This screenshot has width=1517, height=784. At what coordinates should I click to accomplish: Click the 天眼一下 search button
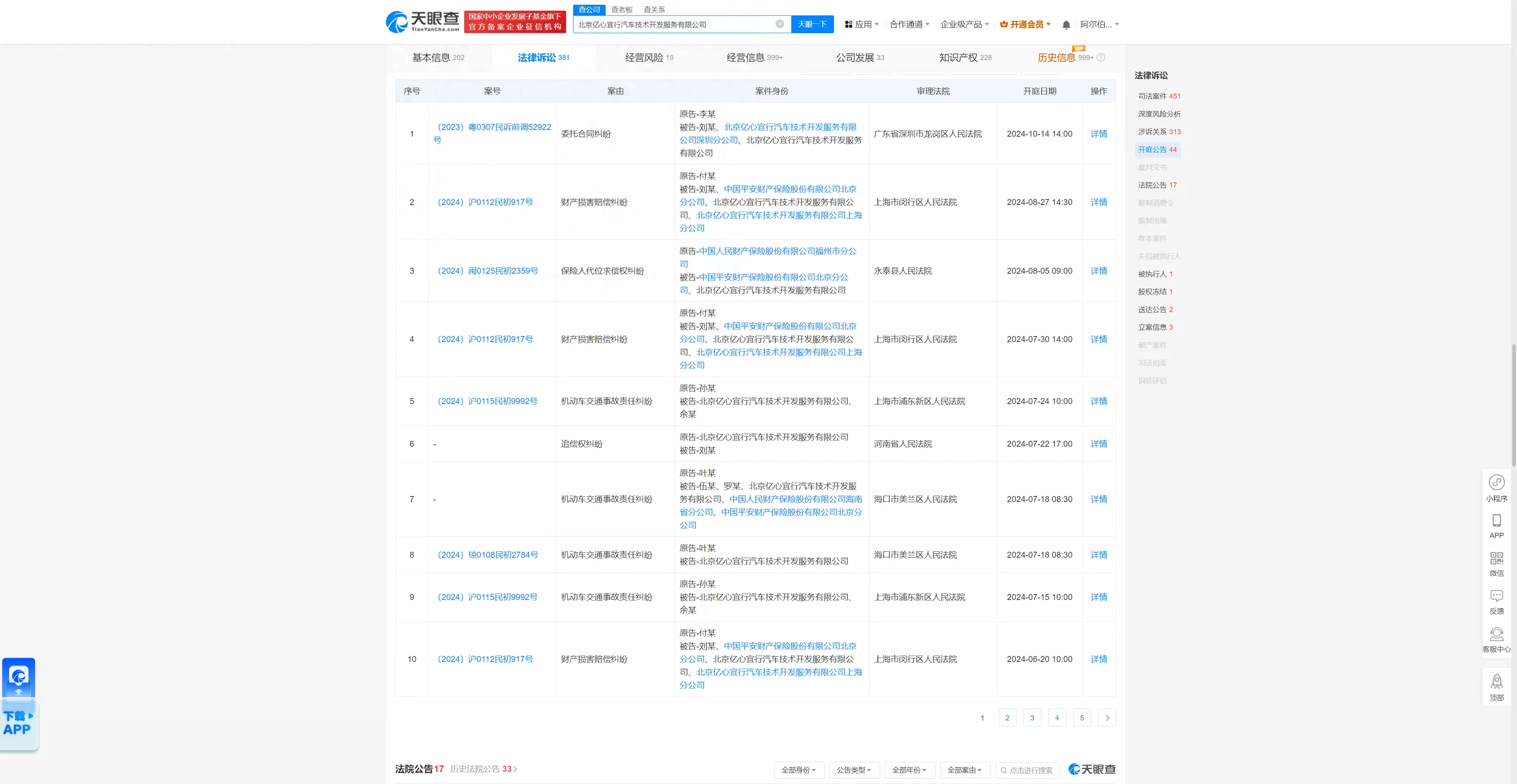coord(812,24)
